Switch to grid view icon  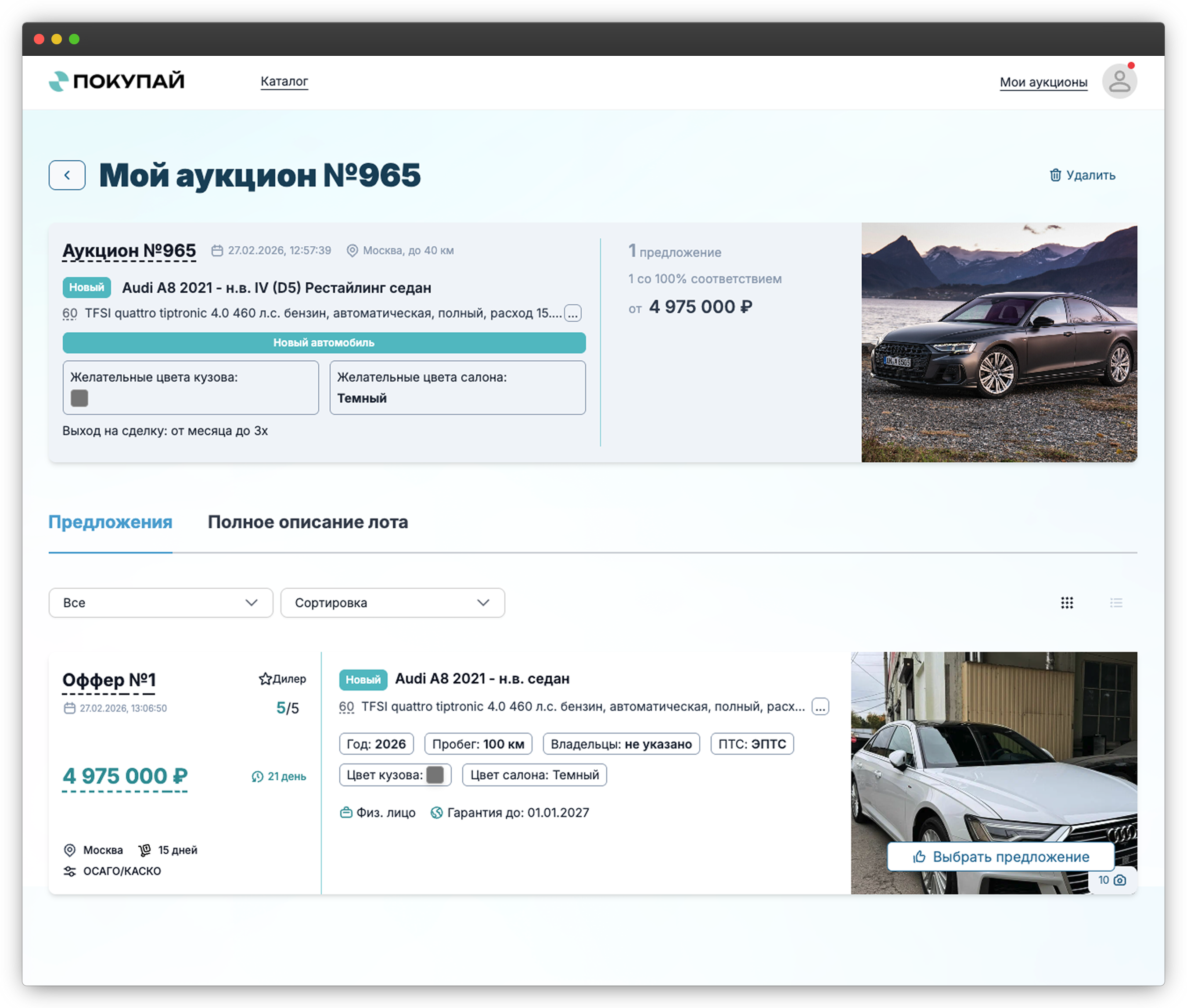(x=1066, y=603)
